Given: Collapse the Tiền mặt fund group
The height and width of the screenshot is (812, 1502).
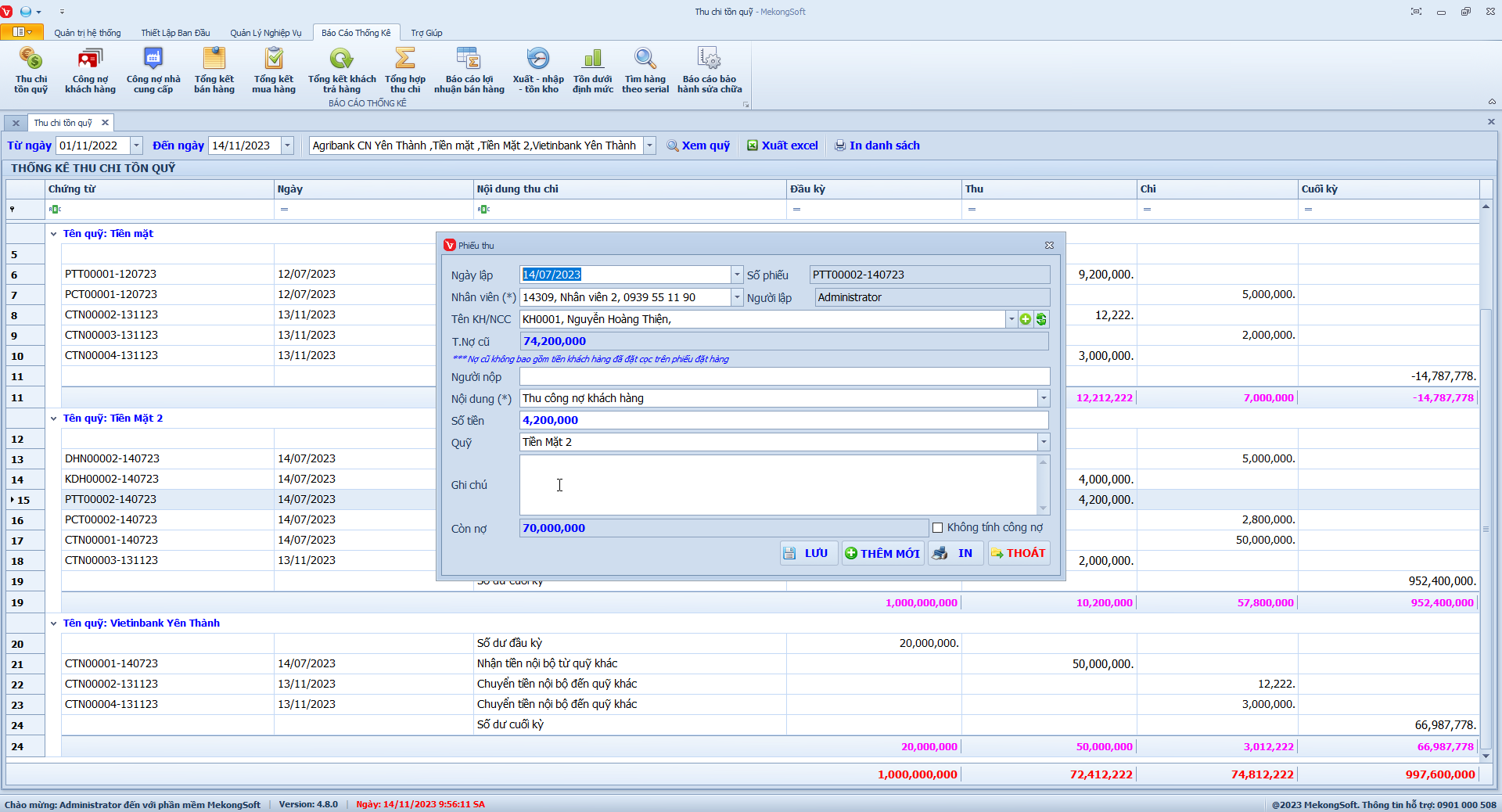Looking at the screenshot, I should [54, 234].
